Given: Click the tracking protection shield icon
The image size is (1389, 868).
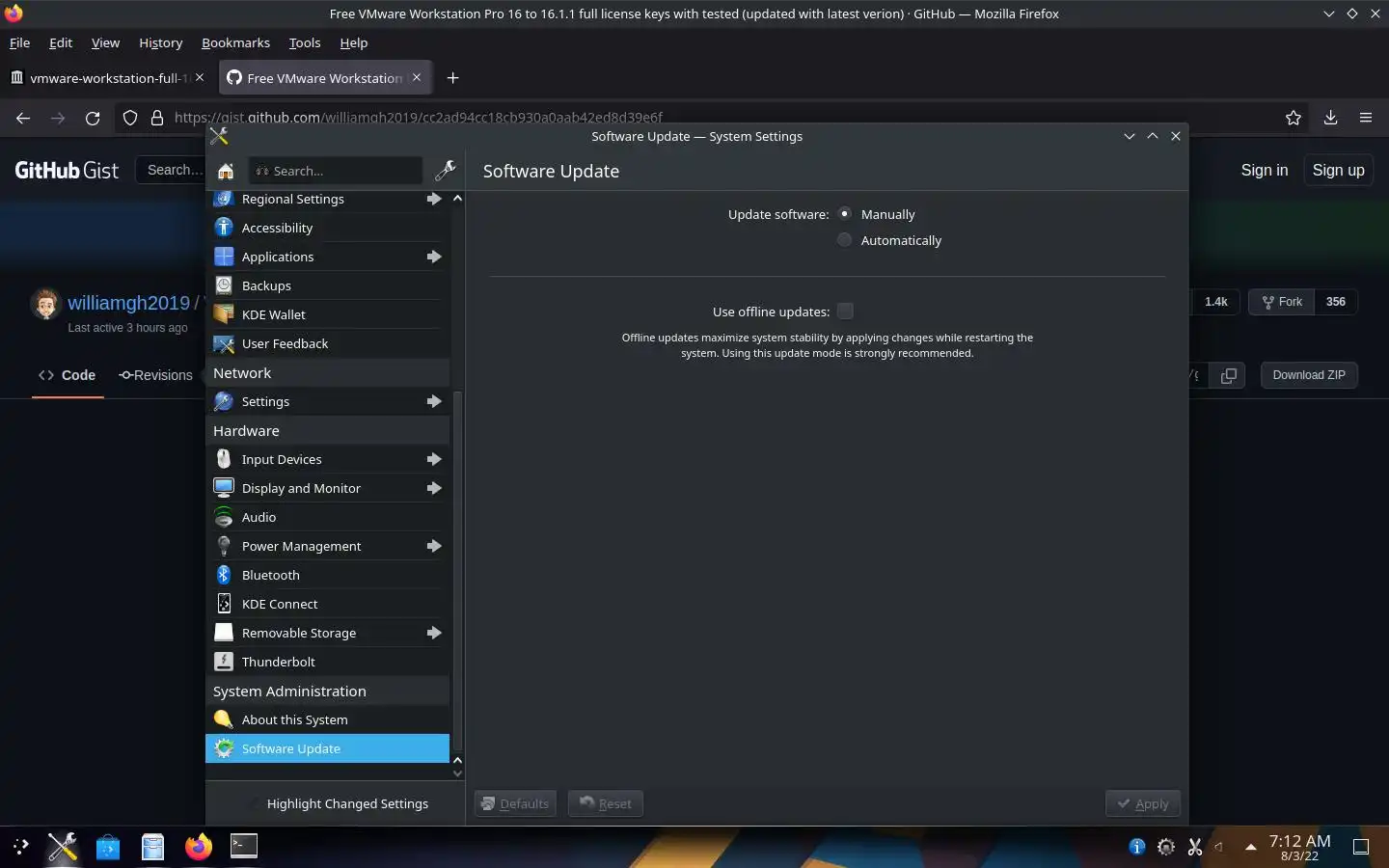Looking at the screenshot, I should 130,118.
